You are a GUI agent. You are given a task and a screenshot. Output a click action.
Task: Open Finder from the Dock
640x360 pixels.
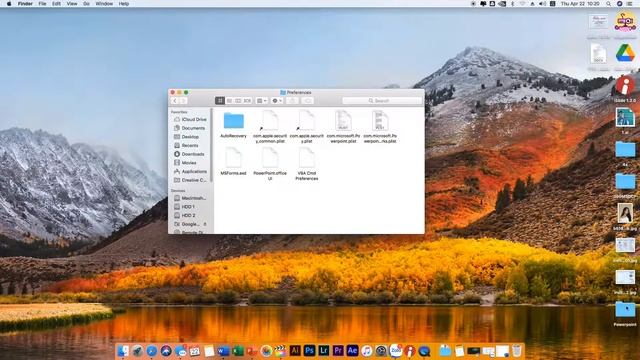[x=123, y=351]
